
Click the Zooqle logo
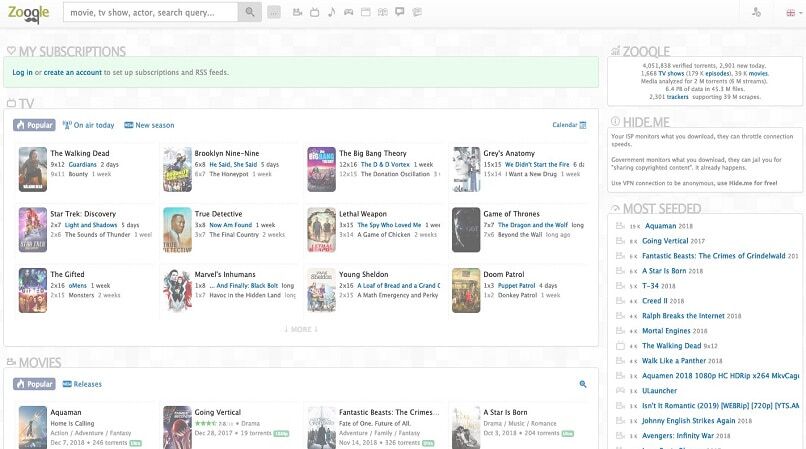tap(29, 13)
